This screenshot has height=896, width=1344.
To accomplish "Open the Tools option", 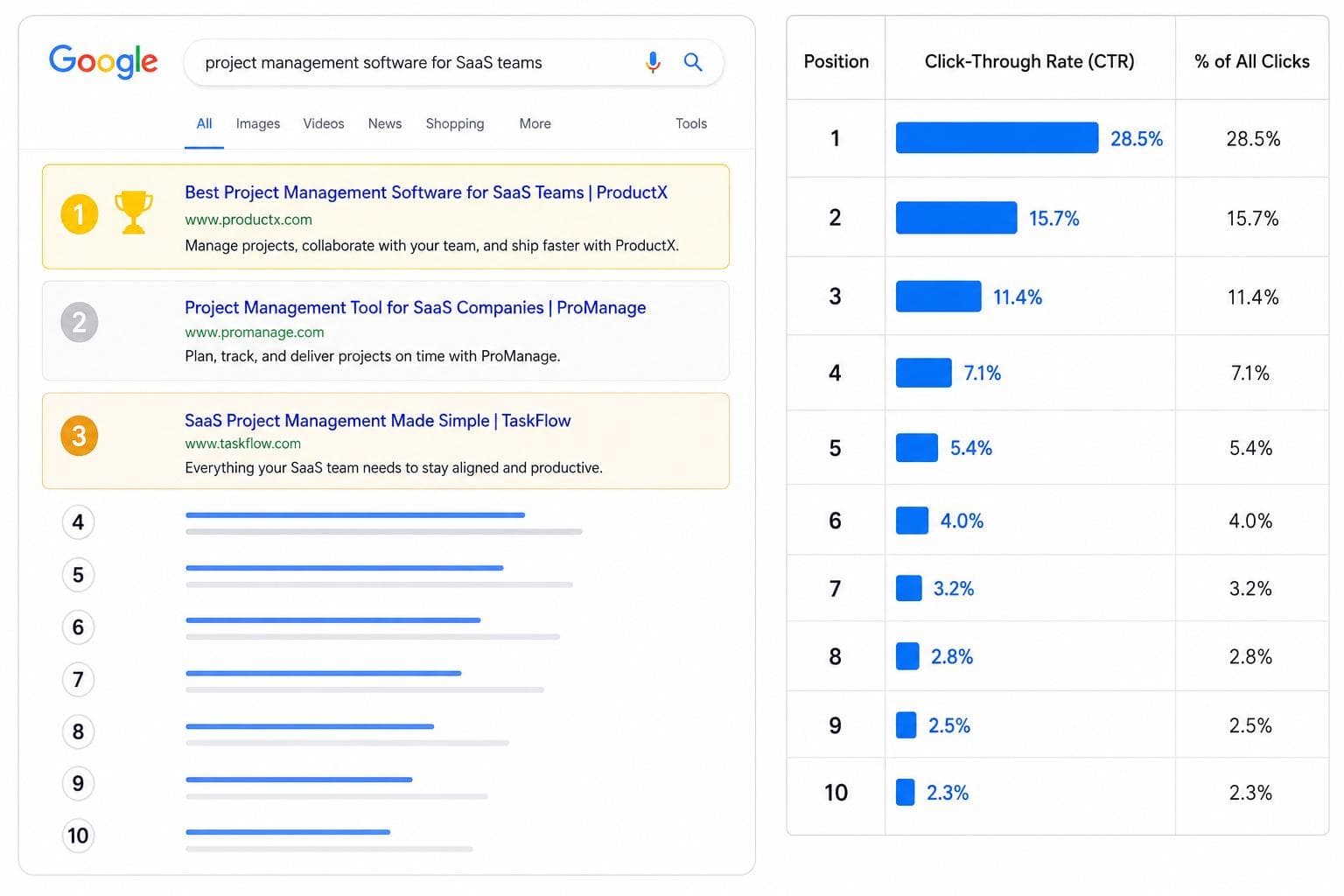I will (691, 123).
